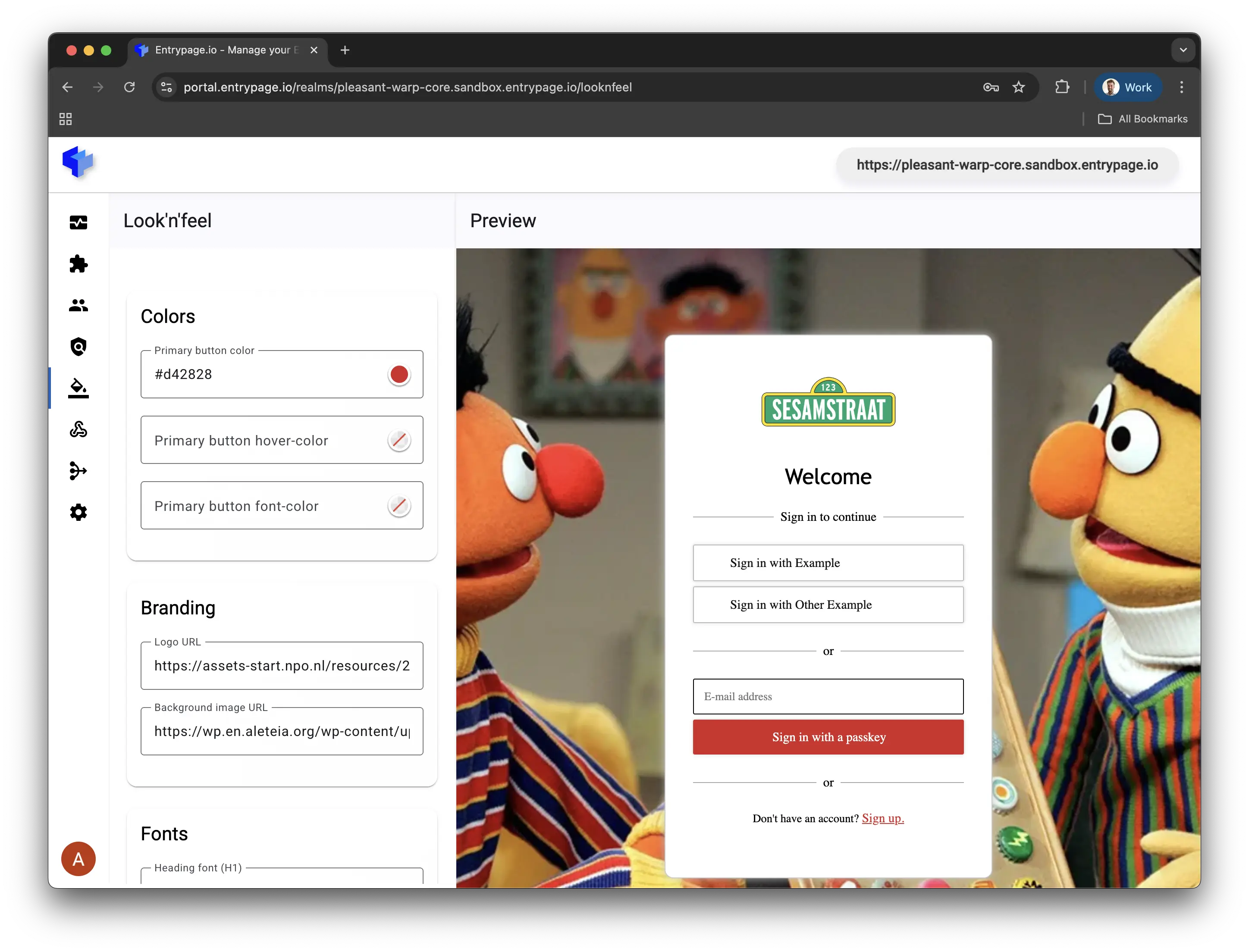Focus the Primary button font-color field
The height and width of the screenshot is (952, 1249).
coord(282,506)
